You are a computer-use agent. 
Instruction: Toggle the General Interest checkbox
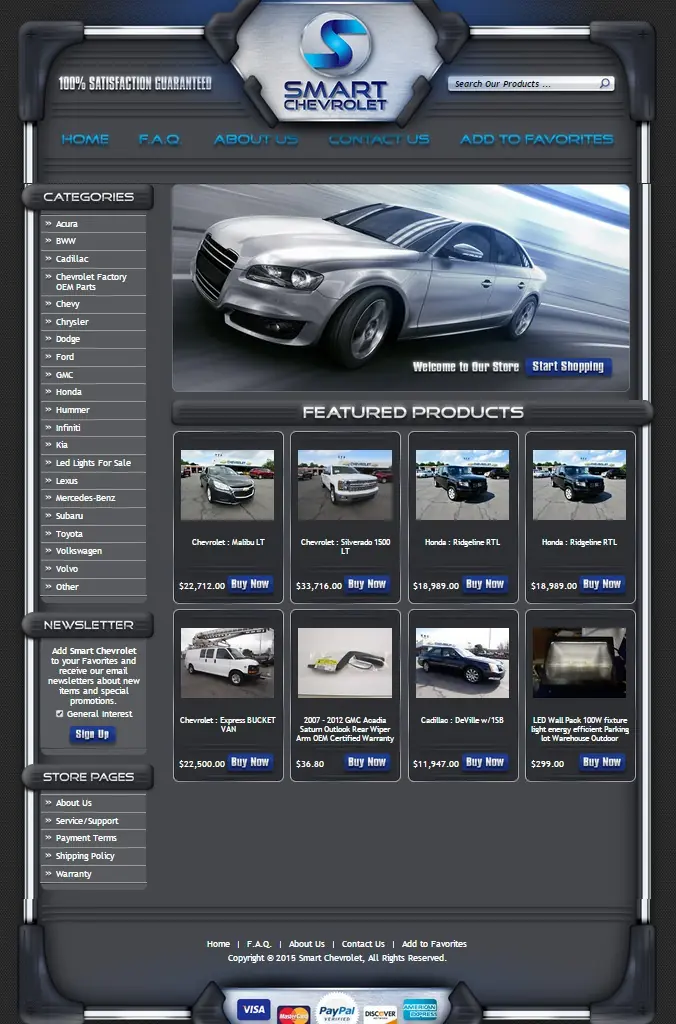59,714
